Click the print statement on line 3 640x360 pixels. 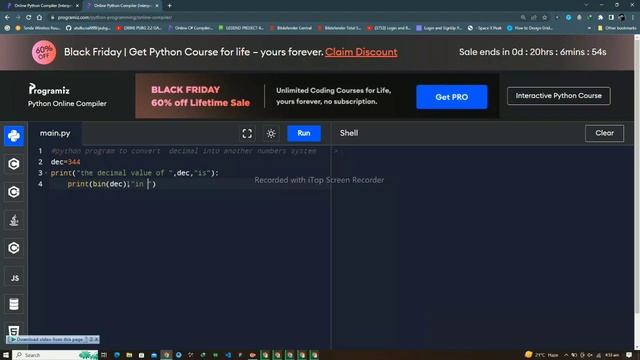pos(135,173)
